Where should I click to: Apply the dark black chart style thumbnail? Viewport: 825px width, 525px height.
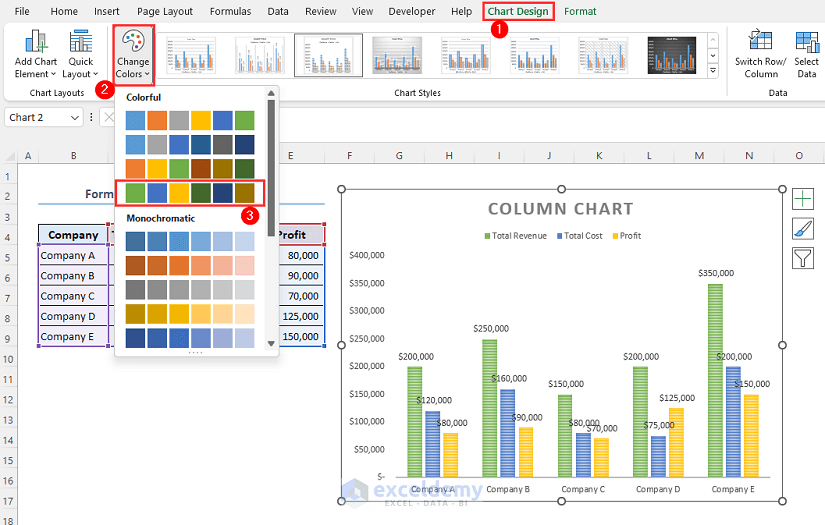(x=672, y=55)
